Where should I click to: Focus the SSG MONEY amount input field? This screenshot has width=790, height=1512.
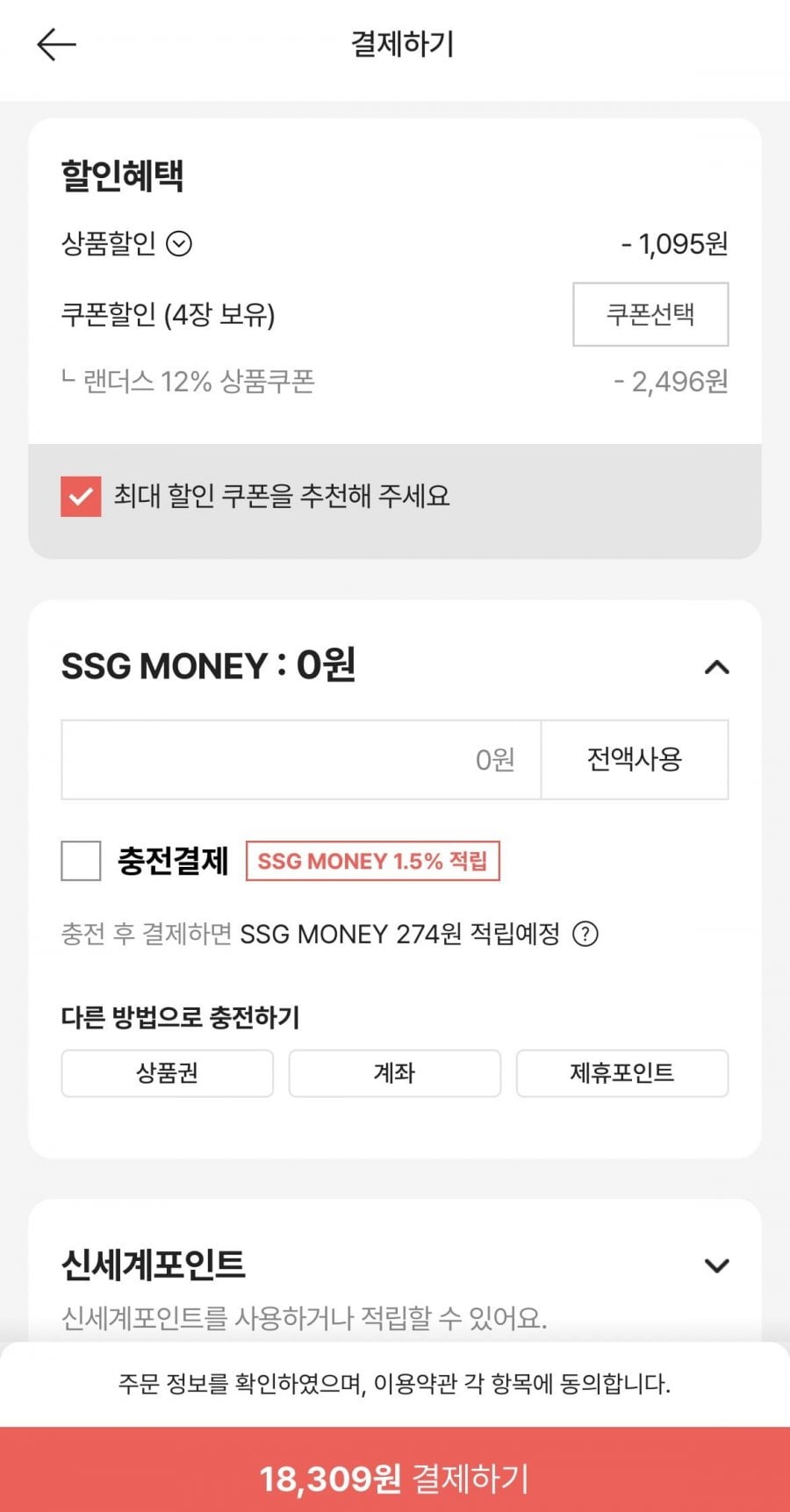[301, 760]
